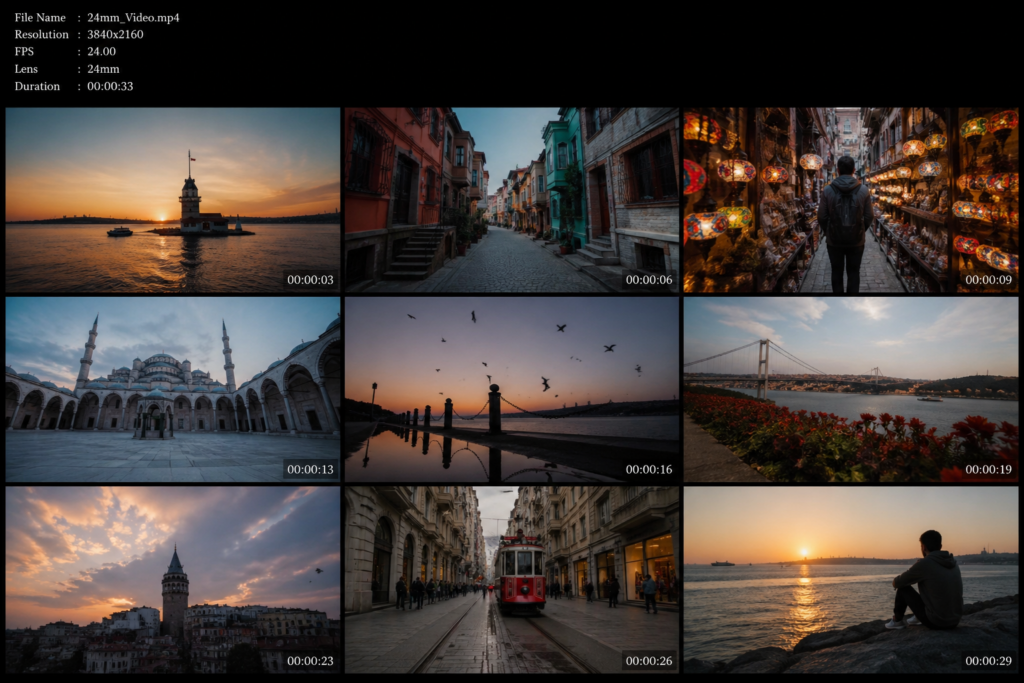Viewport: 1024px width, 683px height.
Task: Open the Bosphorus bridge with flowers thumbnail
Action: pos(850,389)
